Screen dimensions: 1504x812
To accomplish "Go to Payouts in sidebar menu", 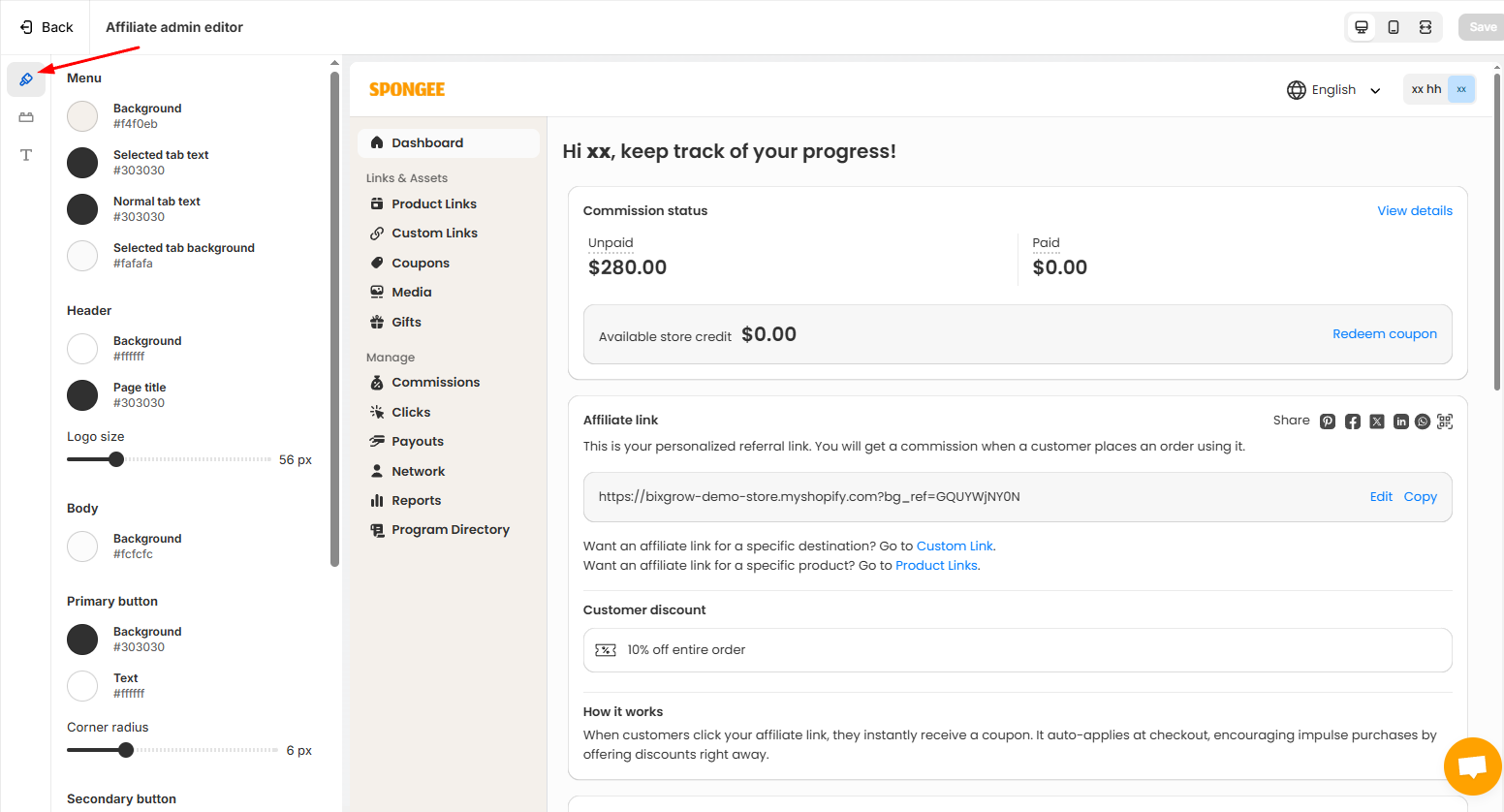I will tap(417, 442).
